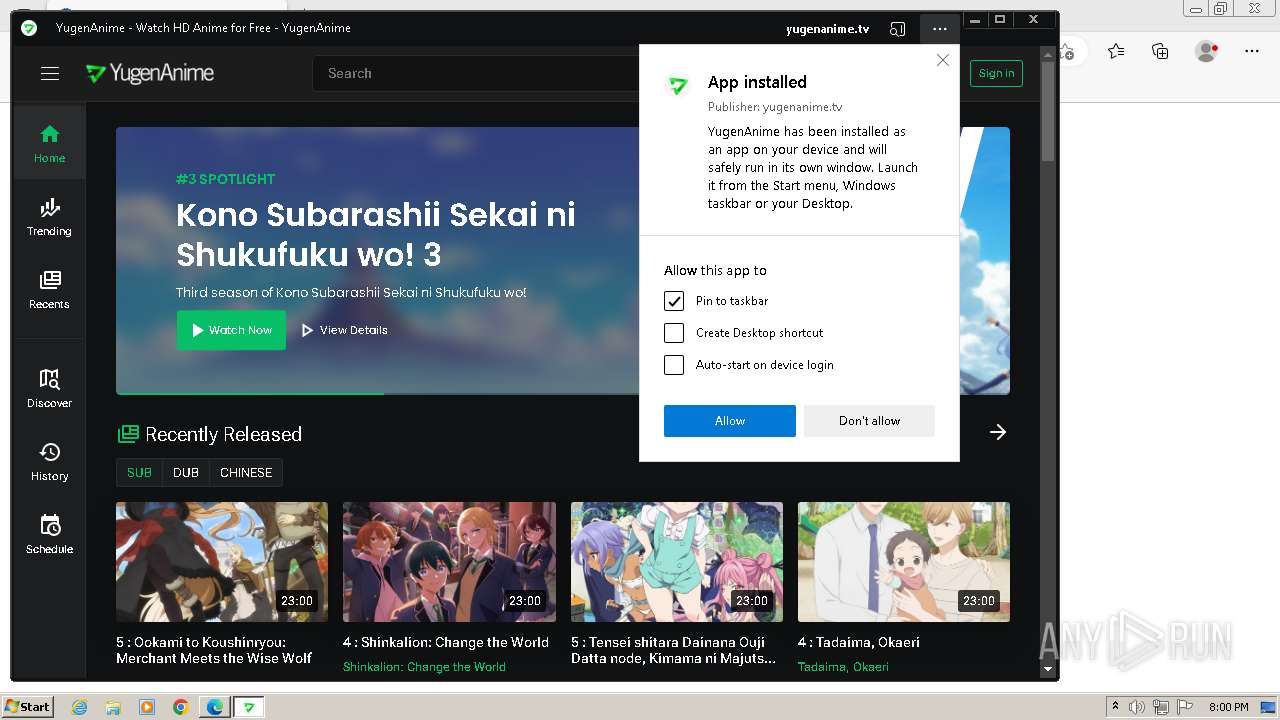Go to Home in the sidebar
Screen dimensions: 1280x720
tap(49, 143)
